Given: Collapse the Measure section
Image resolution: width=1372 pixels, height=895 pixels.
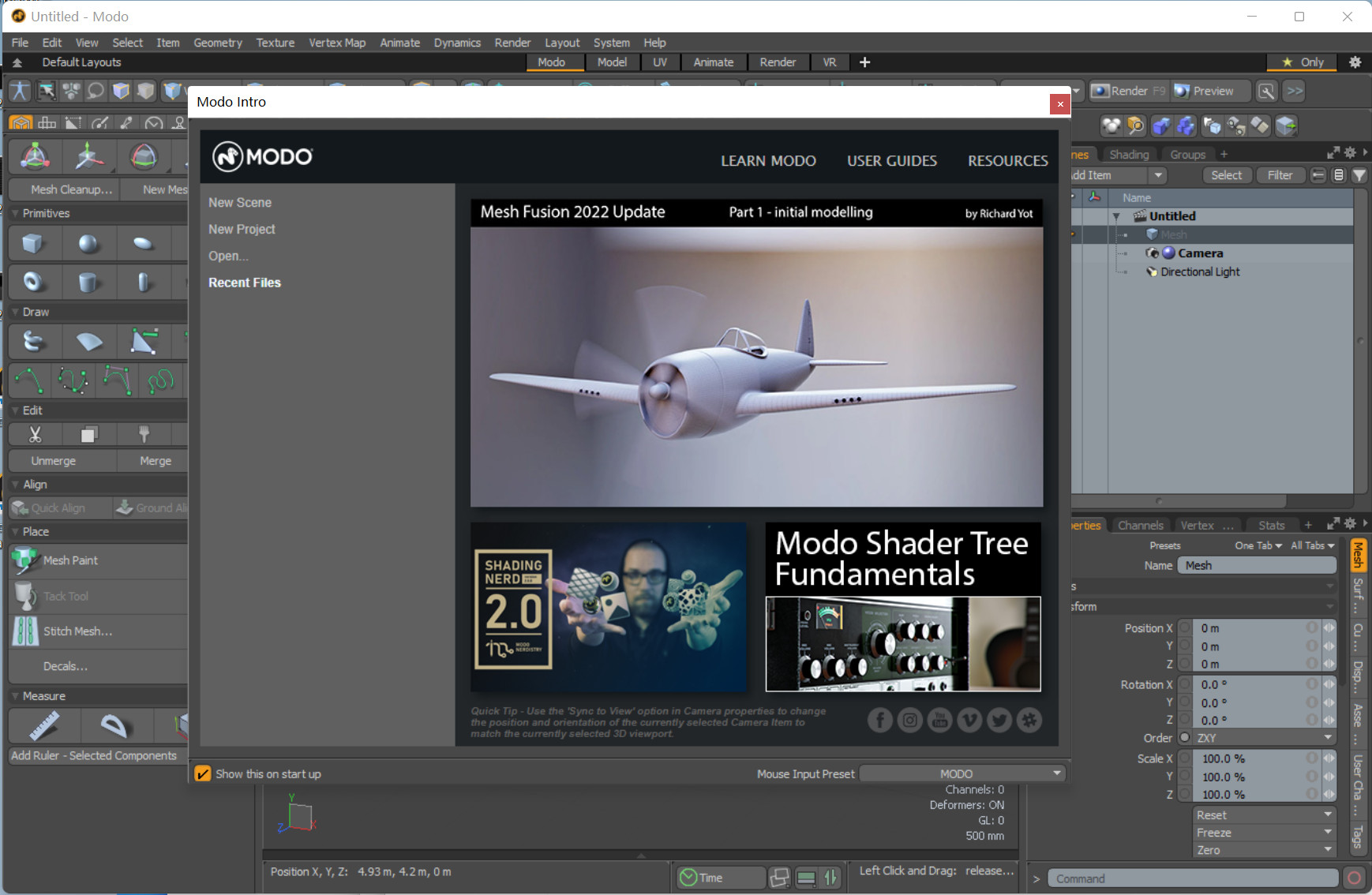Looking at the screenshot, I should coord(15,696).
